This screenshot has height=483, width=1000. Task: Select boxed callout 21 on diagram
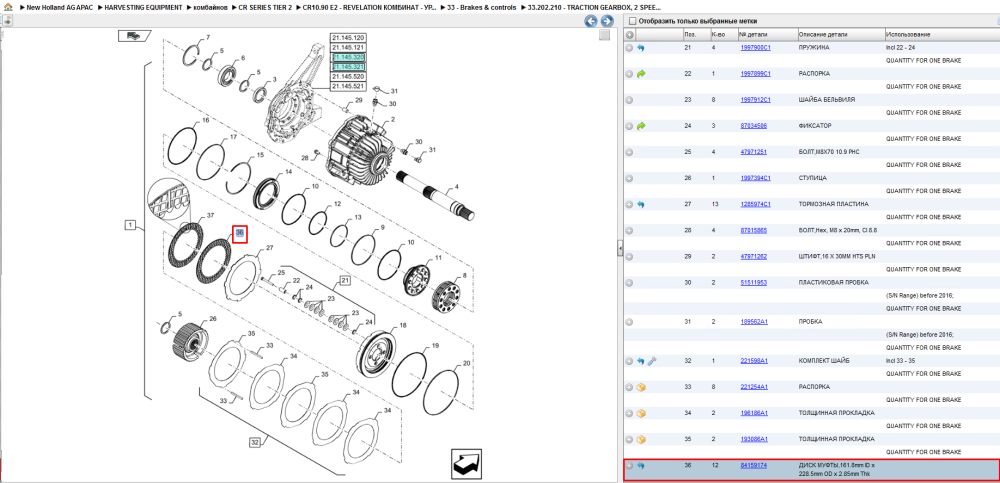coord(345,280)
